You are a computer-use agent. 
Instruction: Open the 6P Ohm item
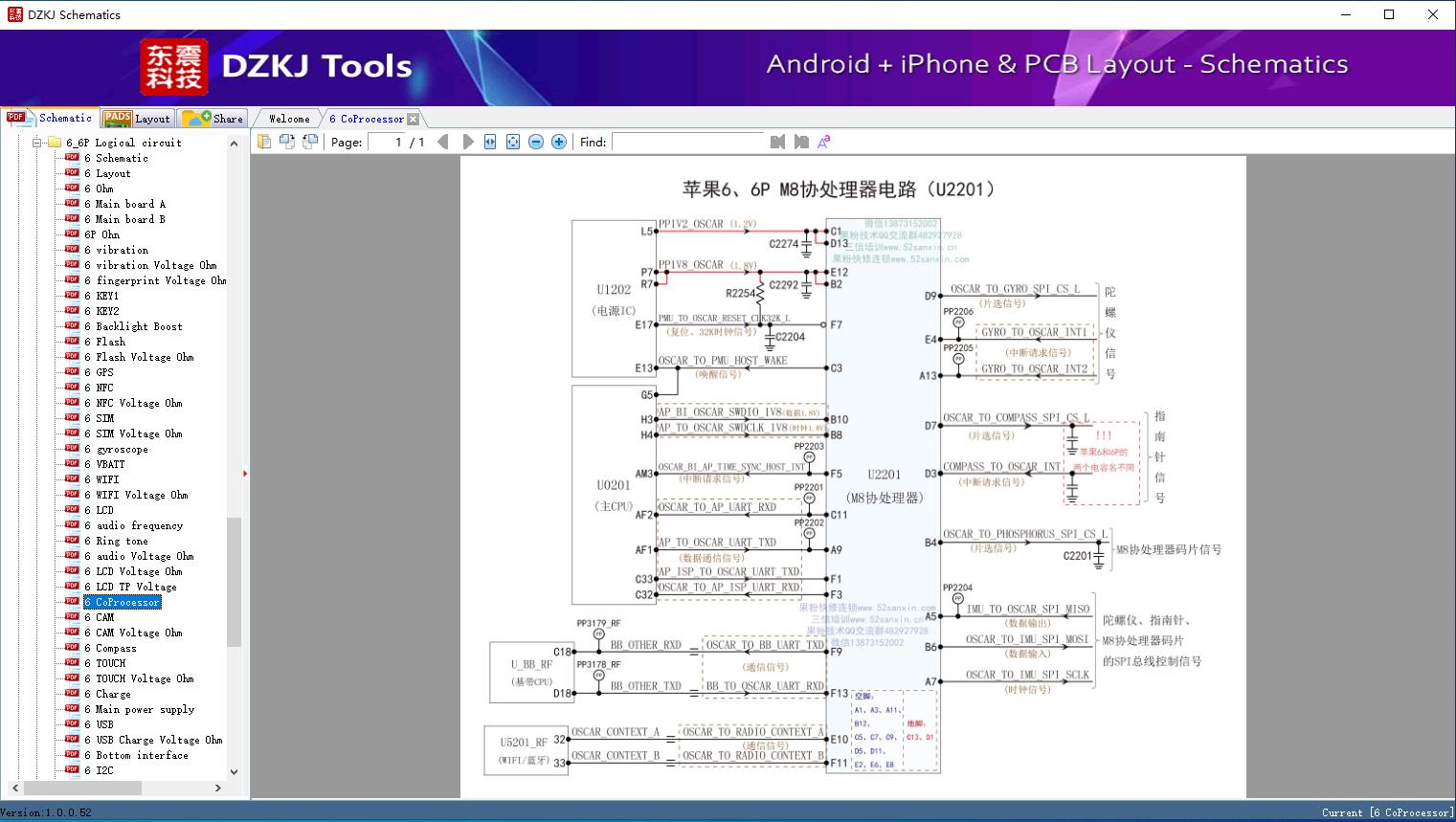(101, 234)
